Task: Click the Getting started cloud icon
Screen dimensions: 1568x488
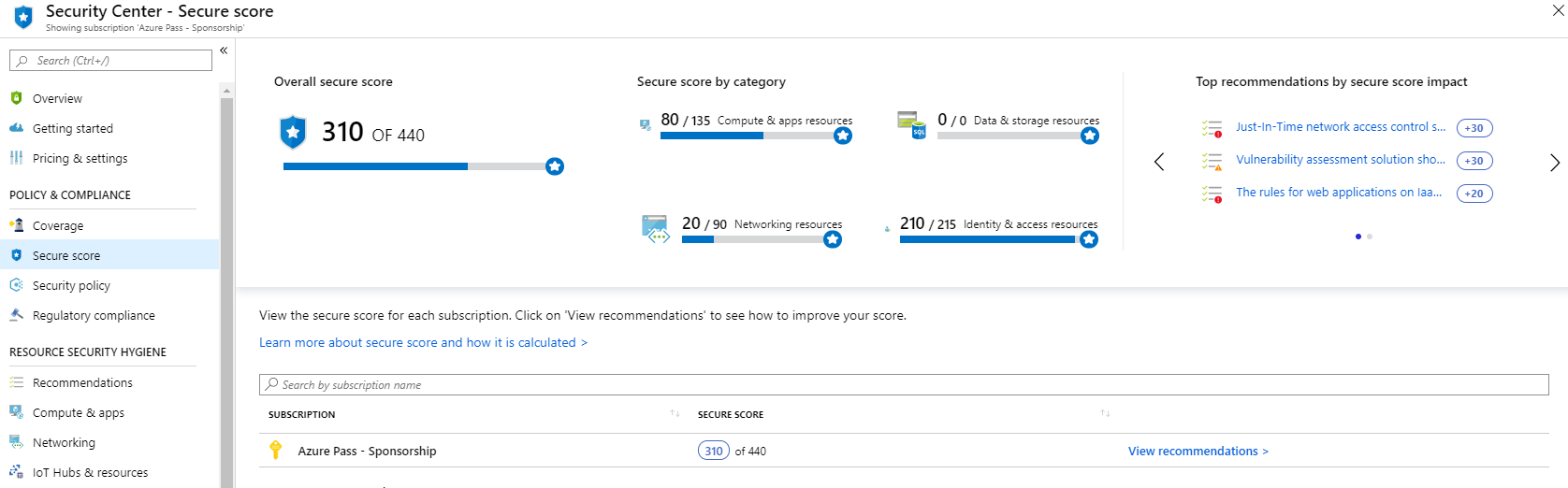Action: point(16,128)
